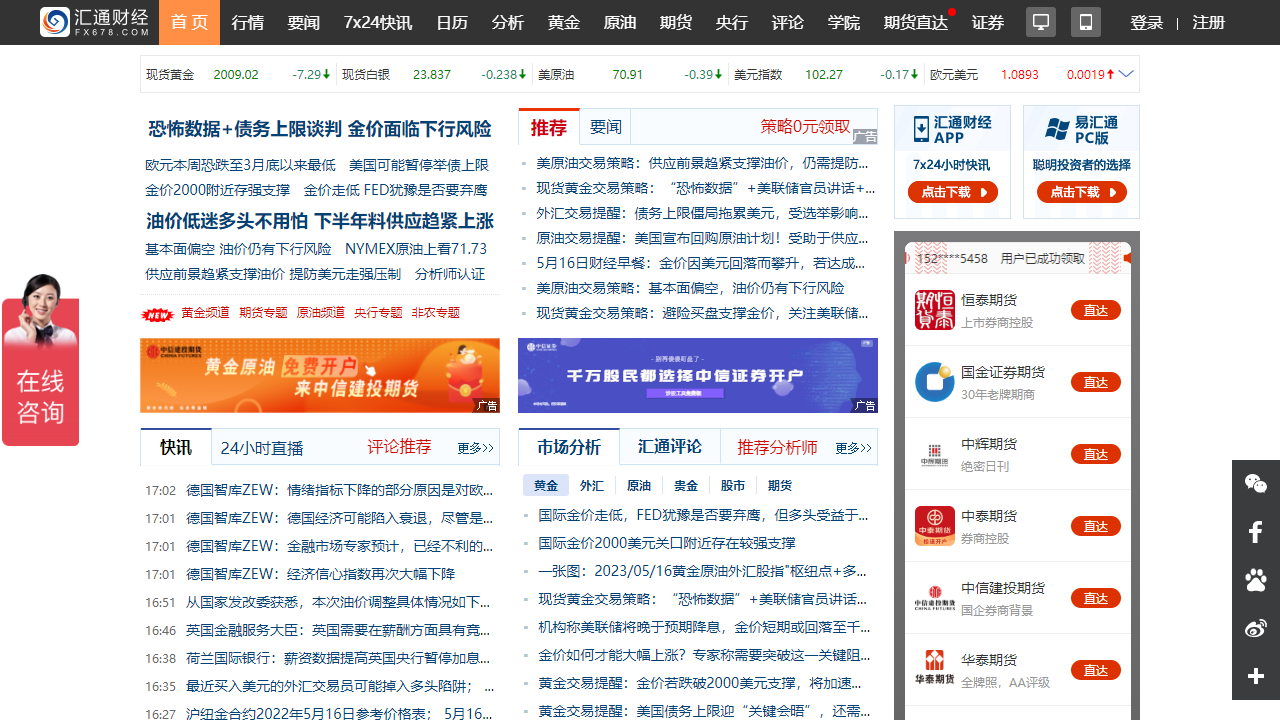1280x720 pixels.
Task: Select the 外汇 tab under 市场分析
Action: tap(590, 484)
